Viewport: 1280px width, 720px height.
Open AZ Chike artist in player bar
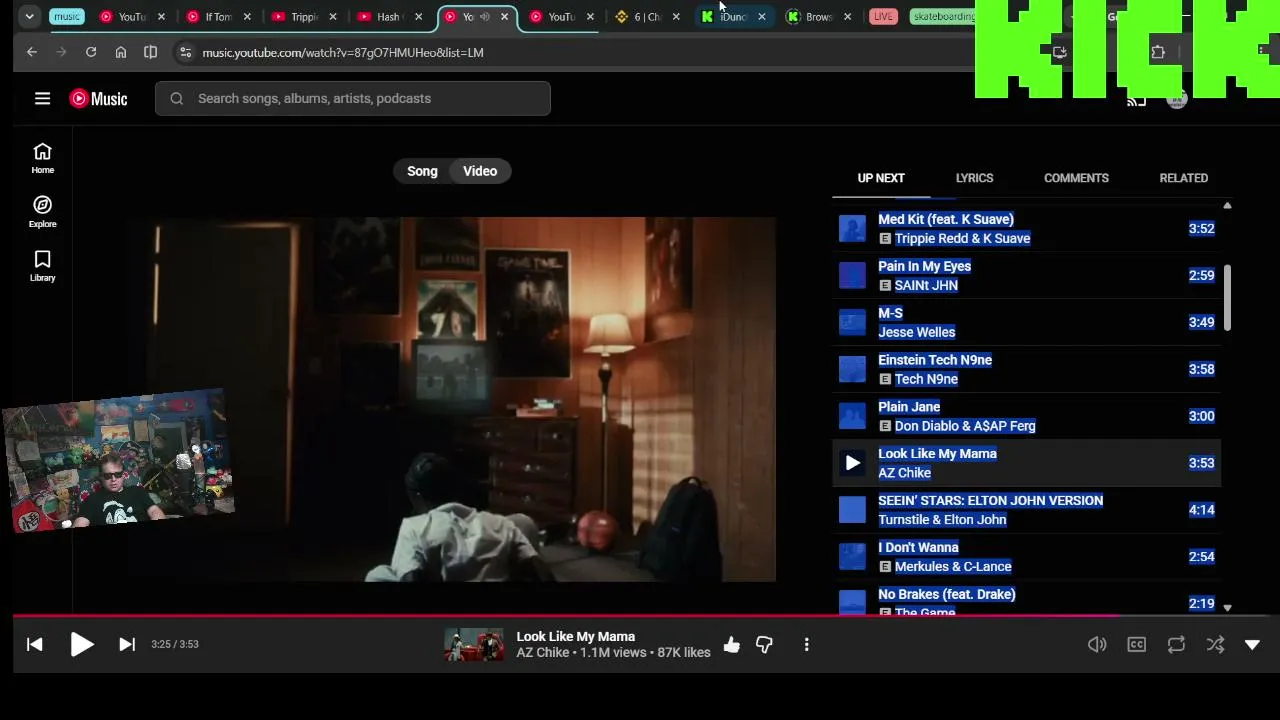543,653
